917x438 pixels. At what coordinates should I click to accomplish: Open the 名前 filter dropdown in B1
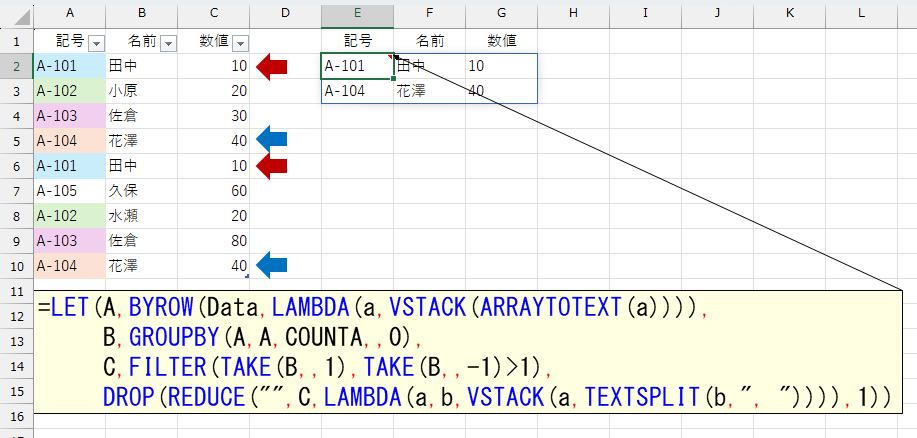168,43
